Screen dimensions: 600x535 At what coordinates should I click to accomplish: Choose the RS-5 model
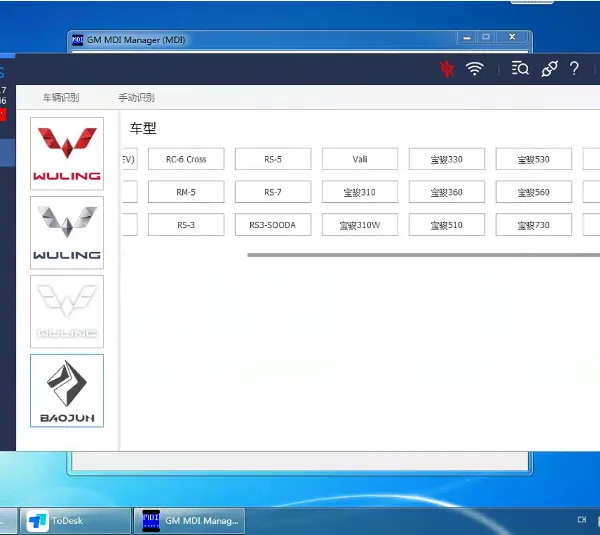point(273,159)
